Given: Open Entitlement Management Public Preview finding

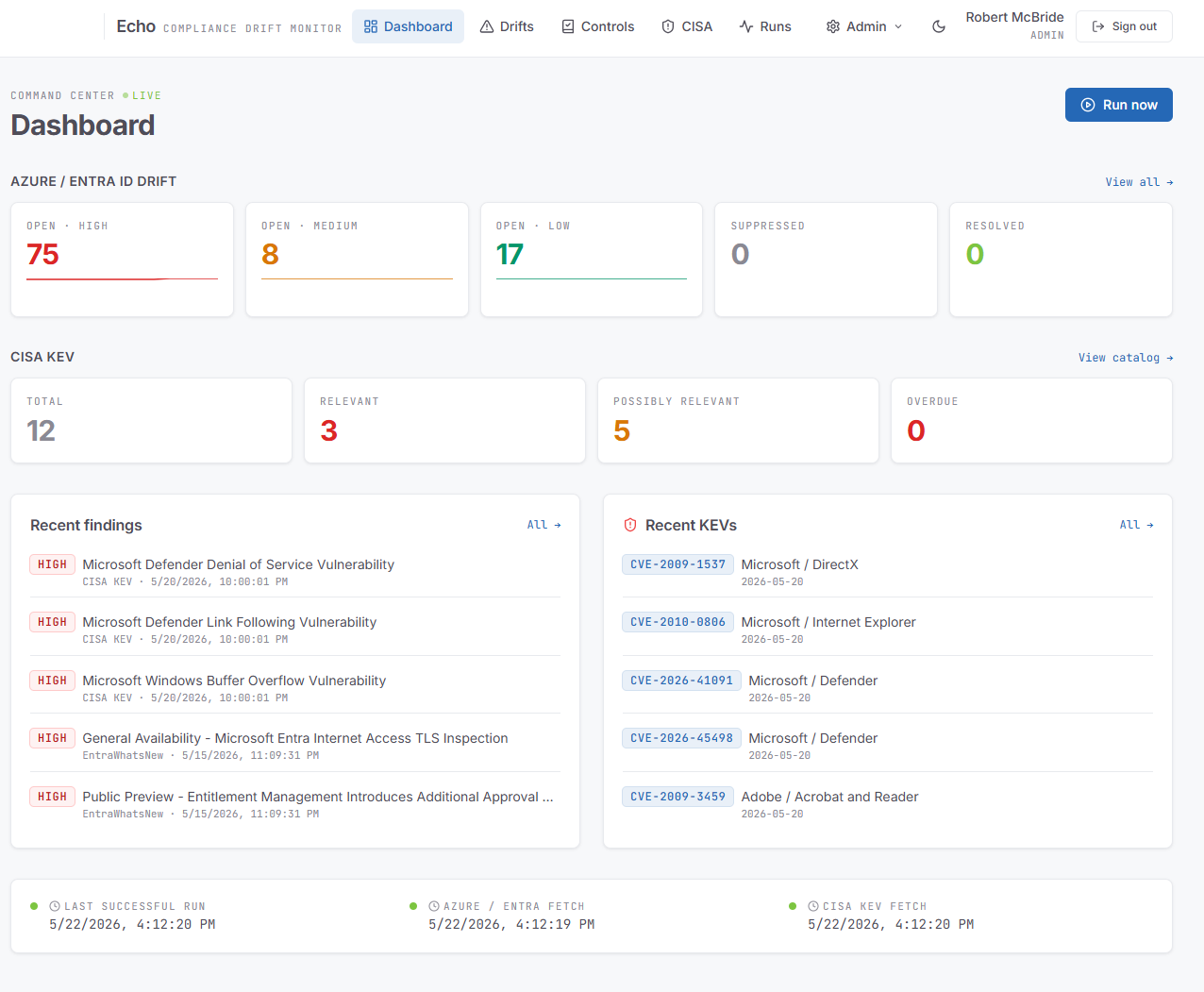Looking at the screenshot, I should [295, 804].
